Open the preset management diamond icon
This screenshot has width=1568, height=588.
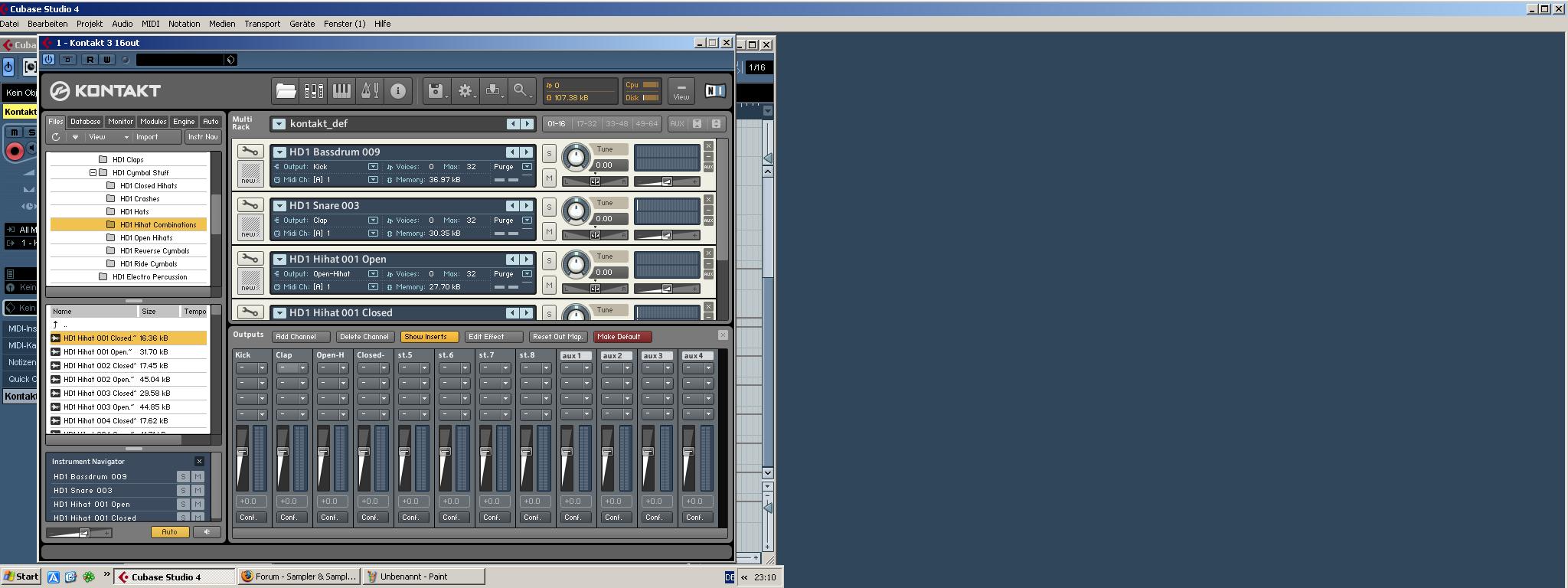coord(231,60)
